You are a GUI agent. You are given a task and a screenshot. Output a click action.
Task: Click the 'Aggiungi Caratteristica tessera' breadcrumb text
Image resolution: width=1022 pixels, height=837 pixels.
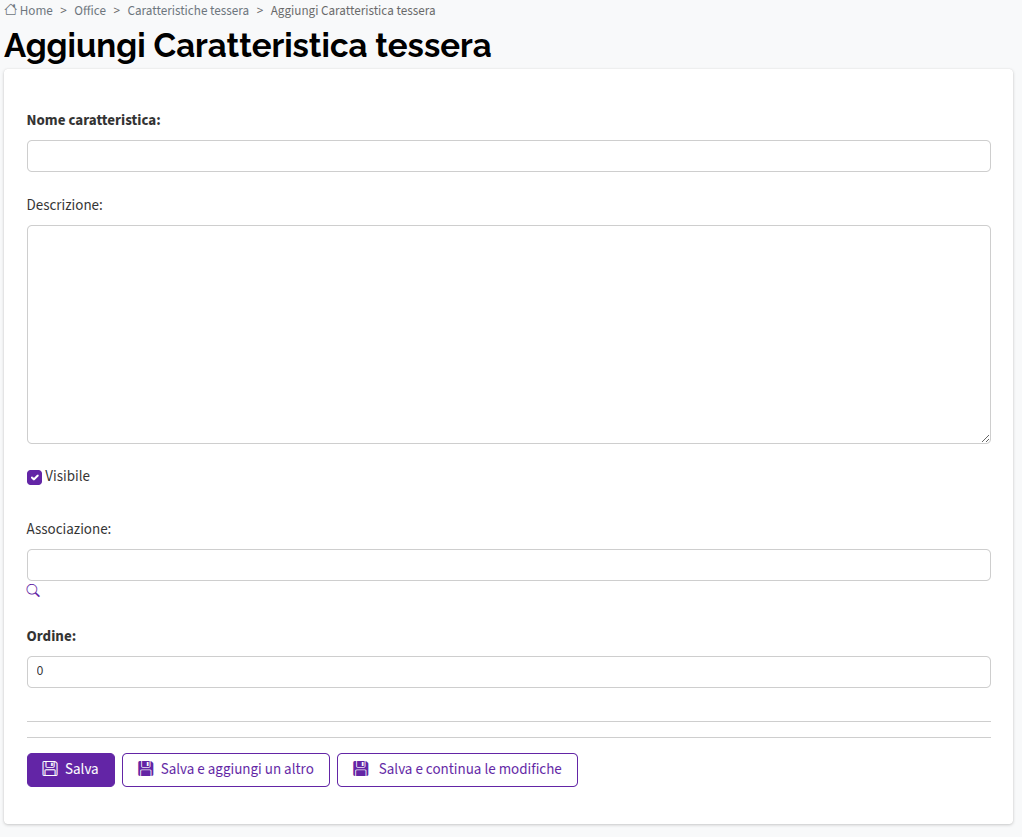coord(353,10)
